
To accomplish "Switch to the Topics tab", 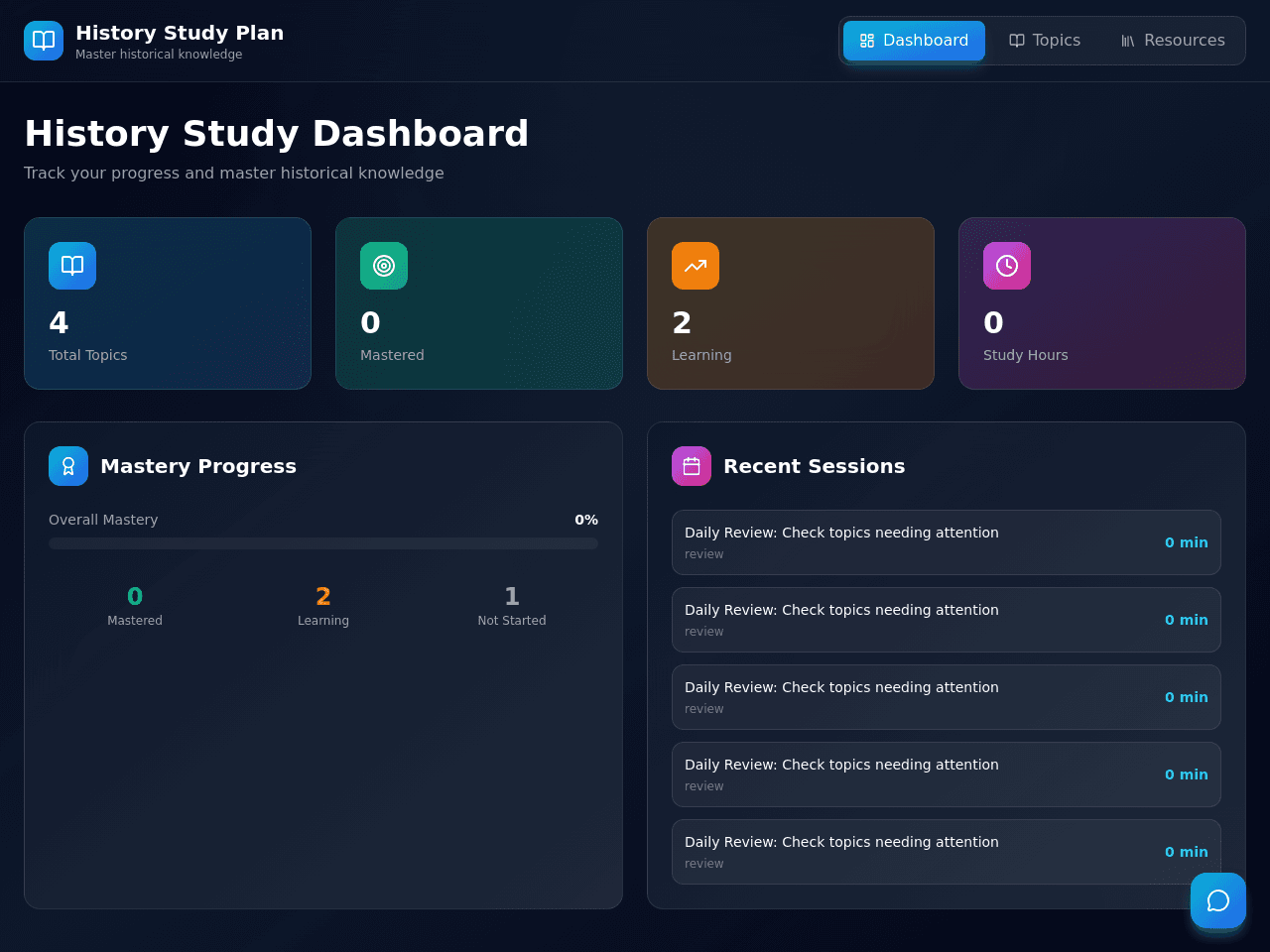I will (x=1045, y=41).
